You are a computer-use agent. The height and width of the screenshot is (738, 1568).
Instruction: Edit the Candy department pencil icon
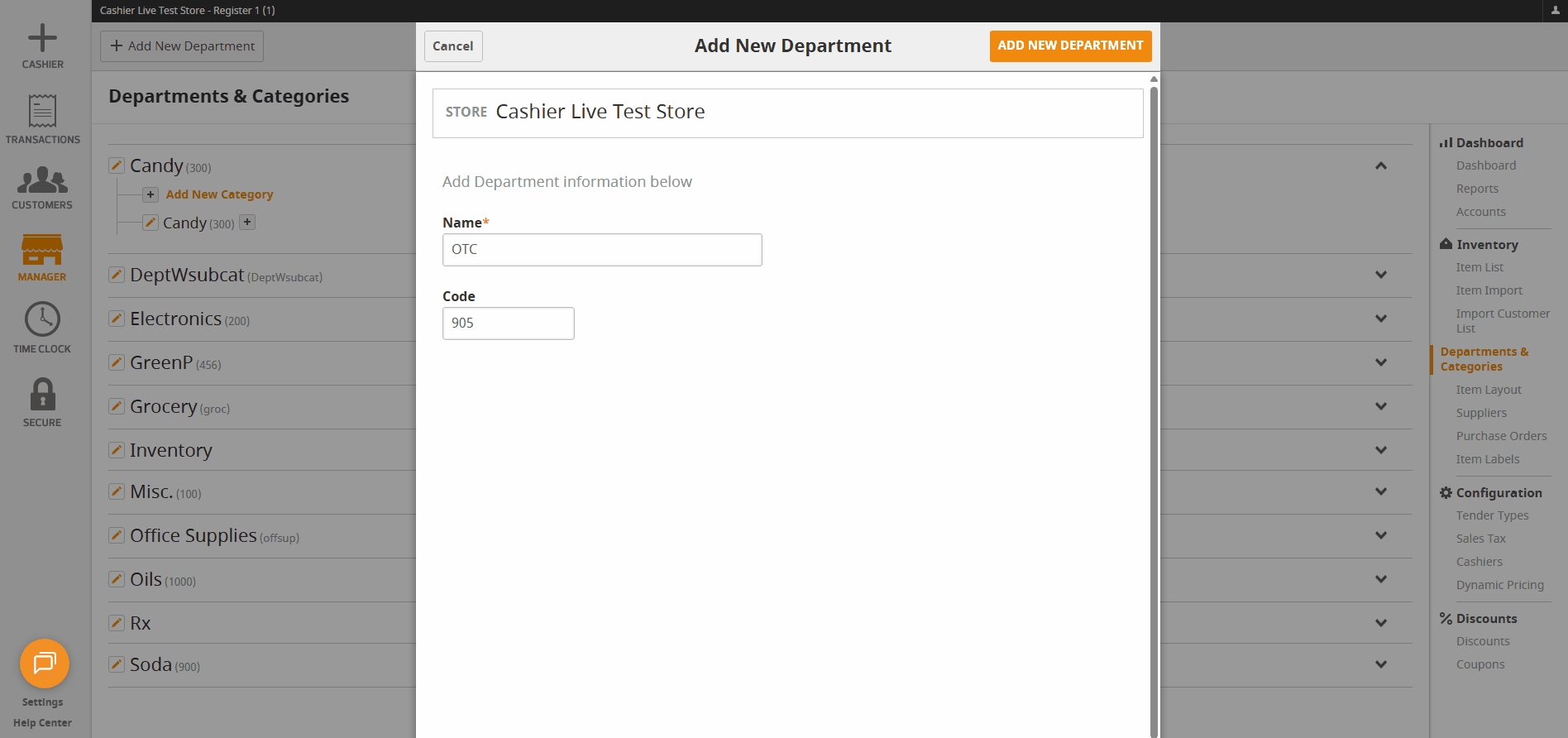(117, 165)
